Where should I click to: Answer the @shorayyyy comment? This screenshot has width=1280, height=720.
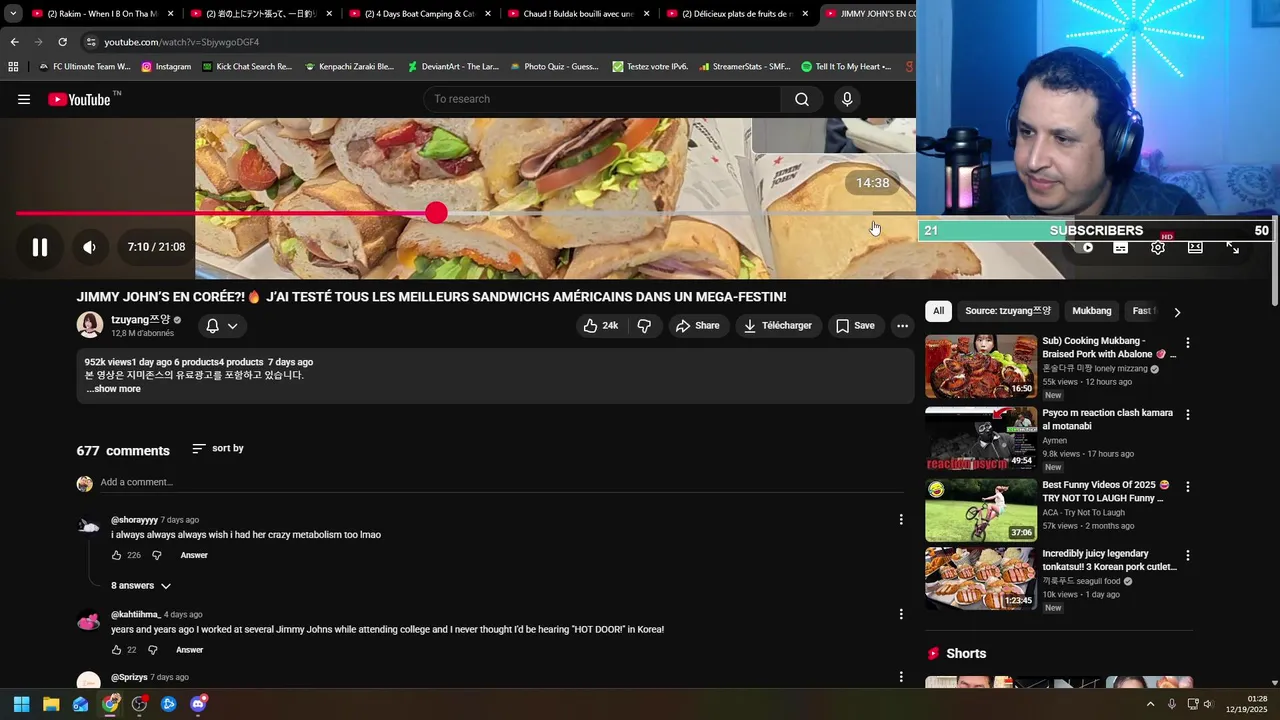click(x=194, y=555)
